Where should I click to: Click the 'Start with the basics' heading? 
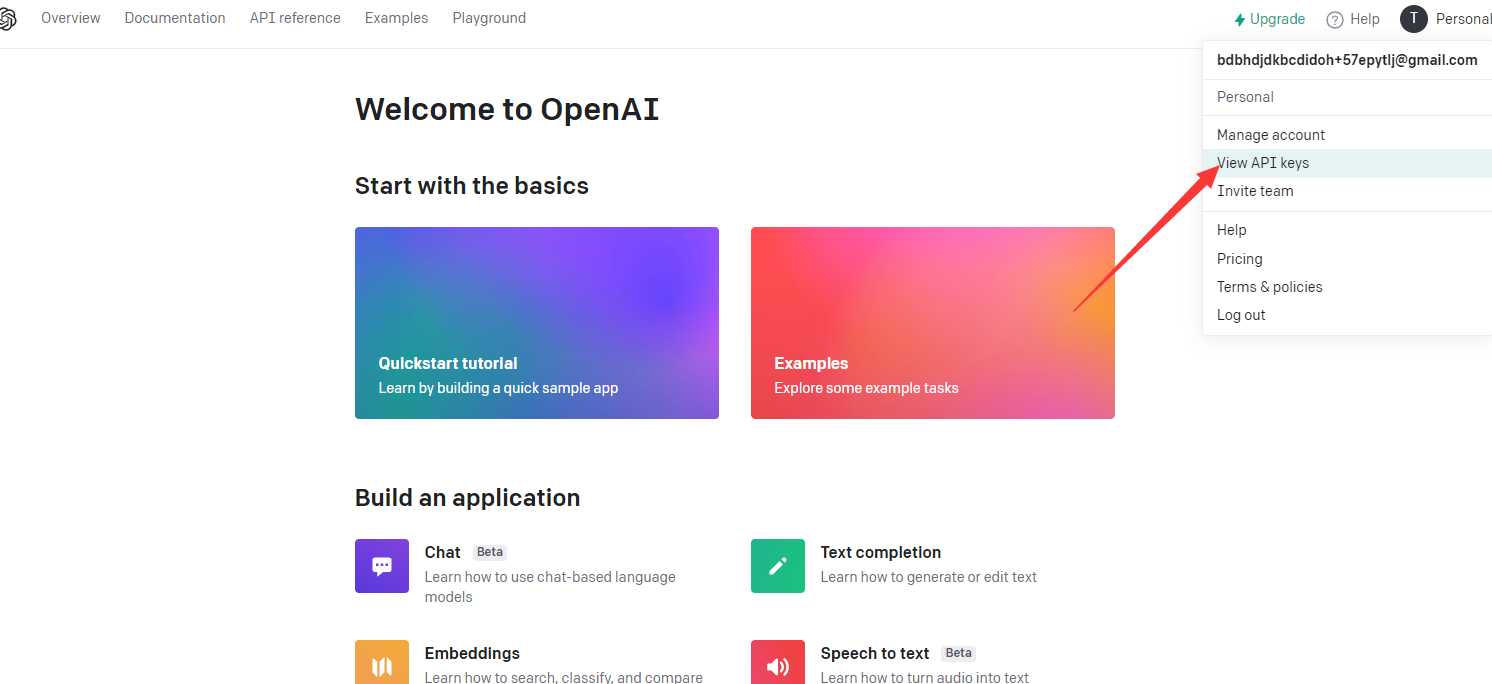click(472, 186)
